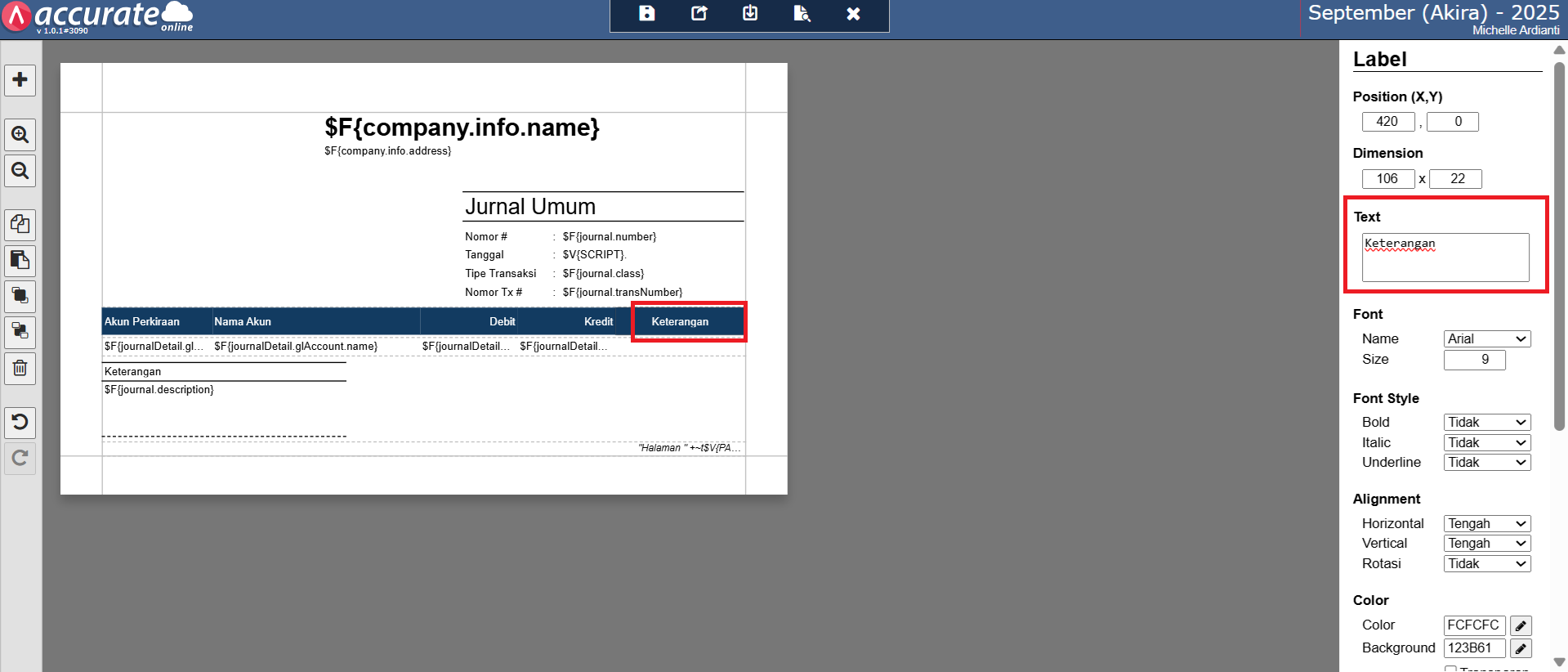Screen dimensions: 1568x672
Task: Click the download/import icon in top toolbar
Action: tap(750, 14)
